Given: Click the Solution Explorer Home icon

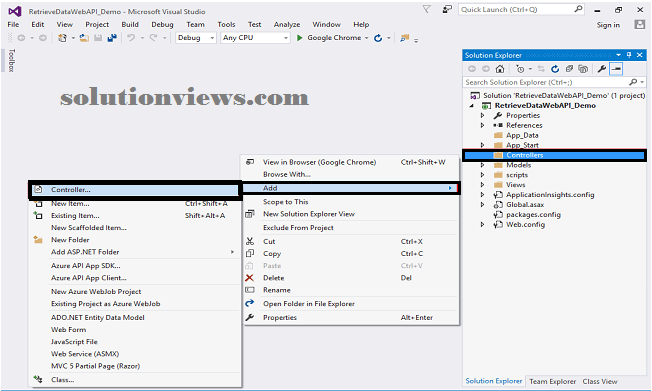Looking at the screenshot, I should 500,69.
